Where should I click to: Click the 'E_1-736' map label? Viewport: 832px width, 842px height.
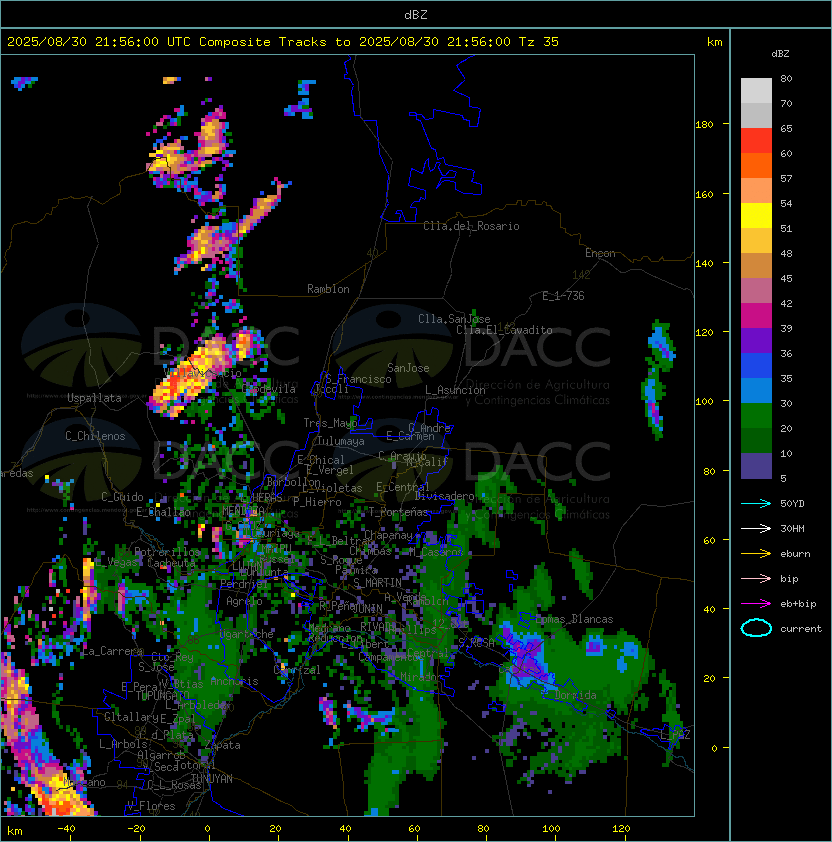[563, 296]
